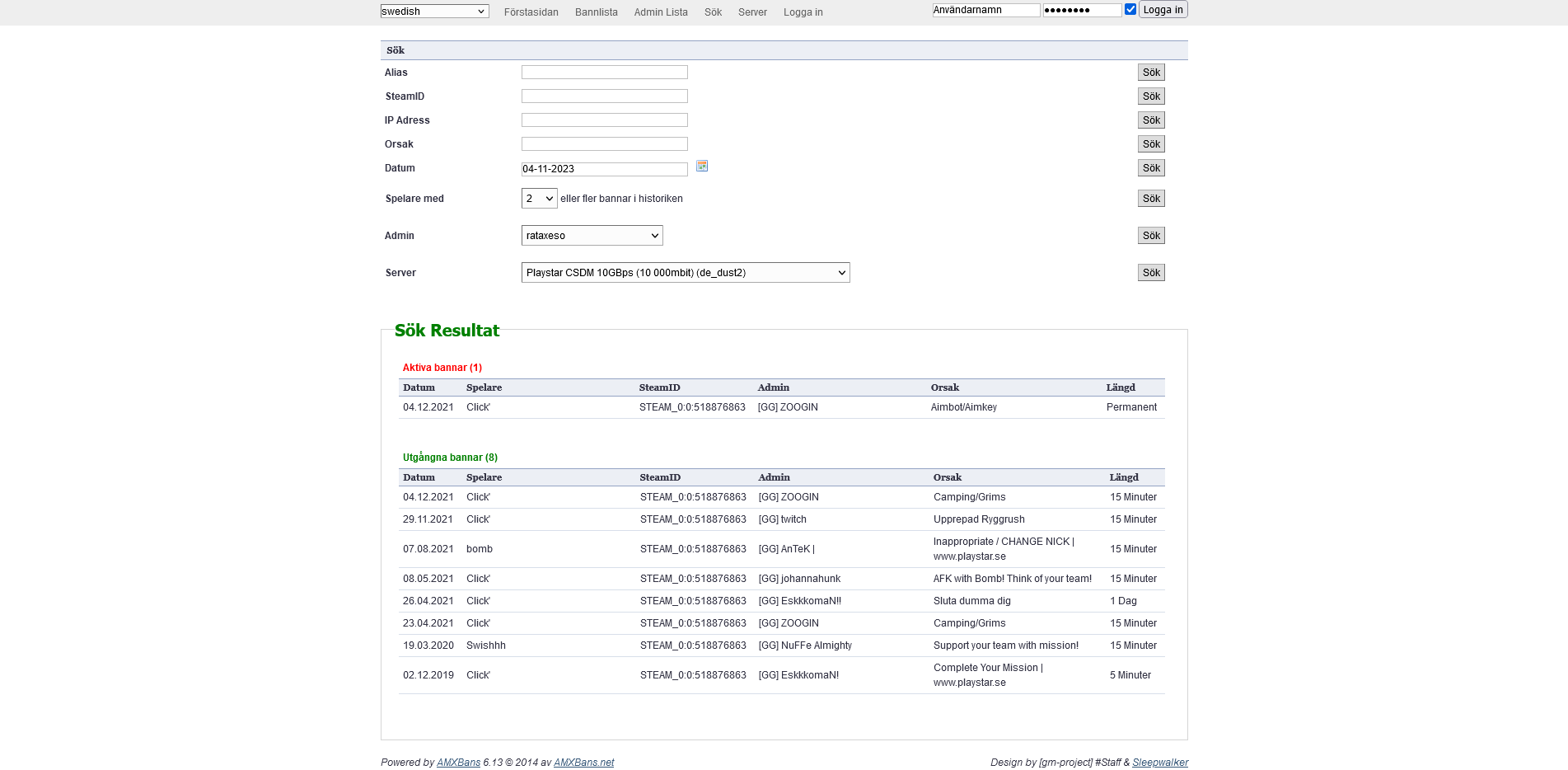
Task: Click the [GG] NuFFe Almighty admin cell
Action: [x=805, y=646]
